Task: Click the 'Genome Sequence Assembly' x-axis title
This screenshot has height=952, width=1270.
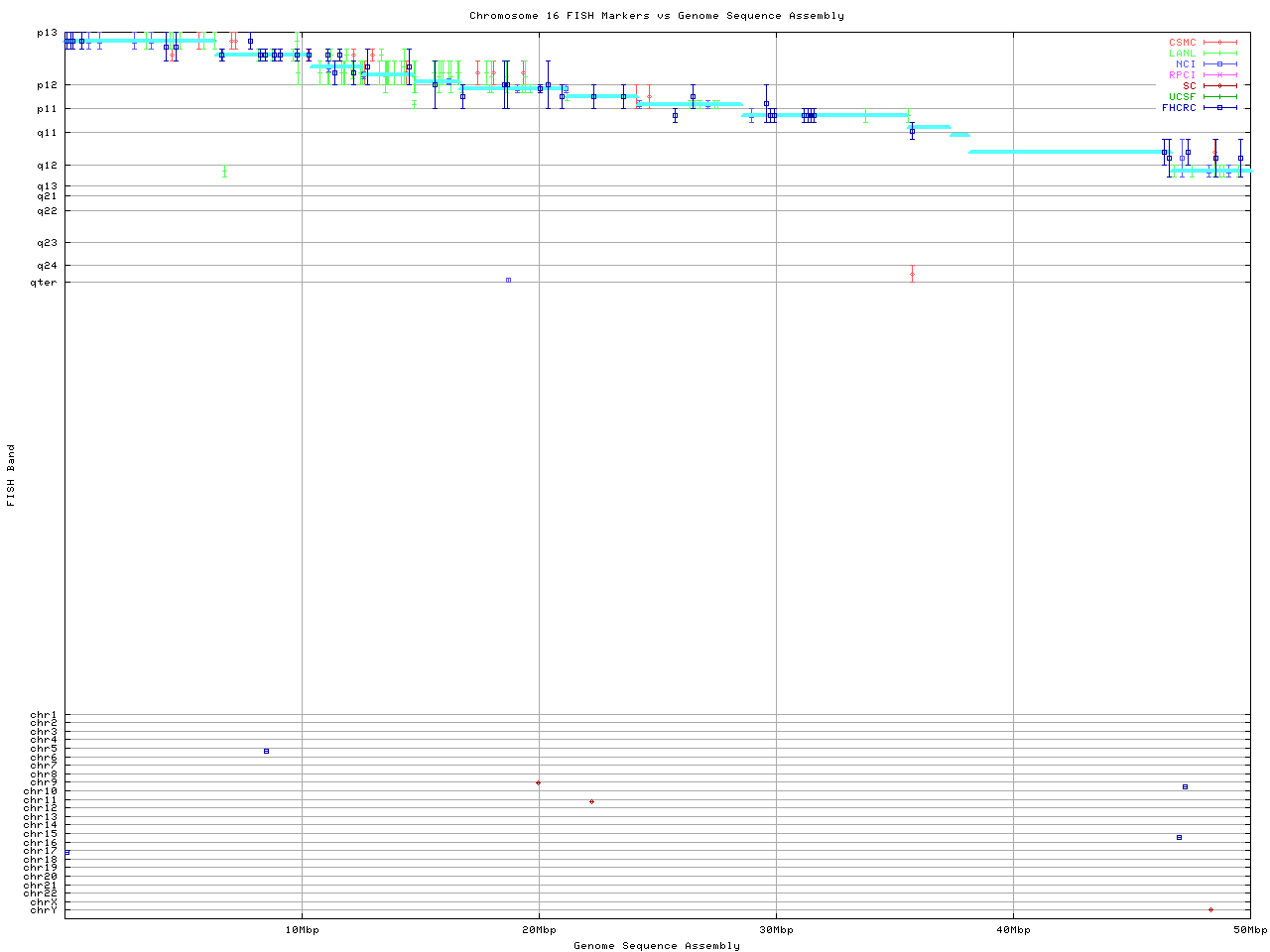Action: click(x=657, y=946)
